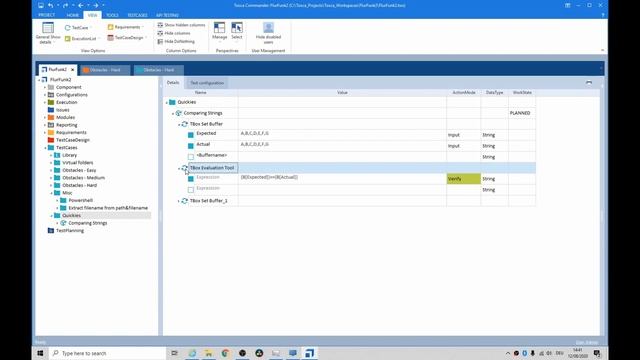The height and width of the screenshot is (360, 640).
Task: Open the API TESTING ribbon tab
Action: coord(167,15)
